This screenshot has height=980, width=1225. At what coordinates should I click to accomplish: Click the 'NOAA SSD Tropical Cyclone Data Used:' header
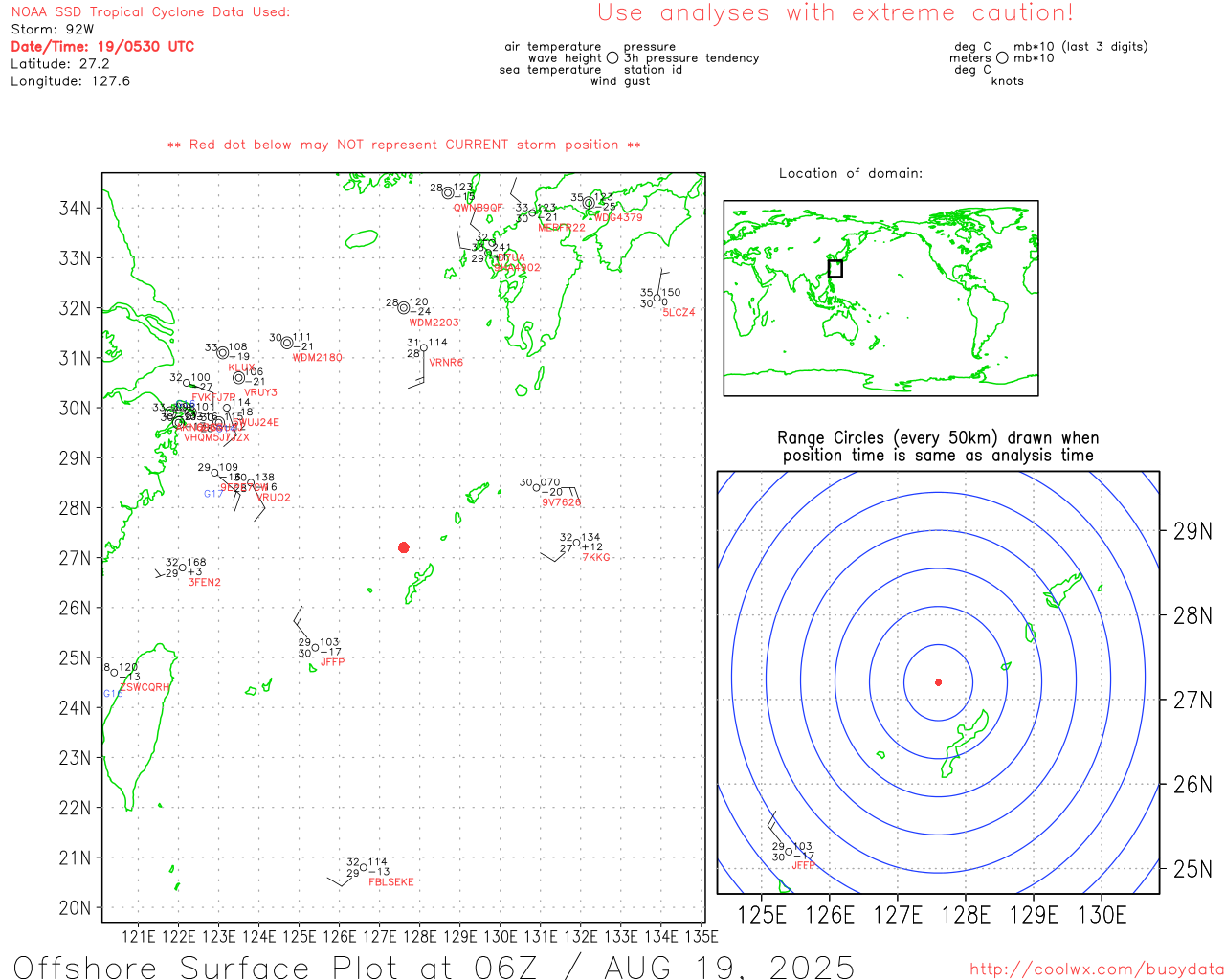150,12
